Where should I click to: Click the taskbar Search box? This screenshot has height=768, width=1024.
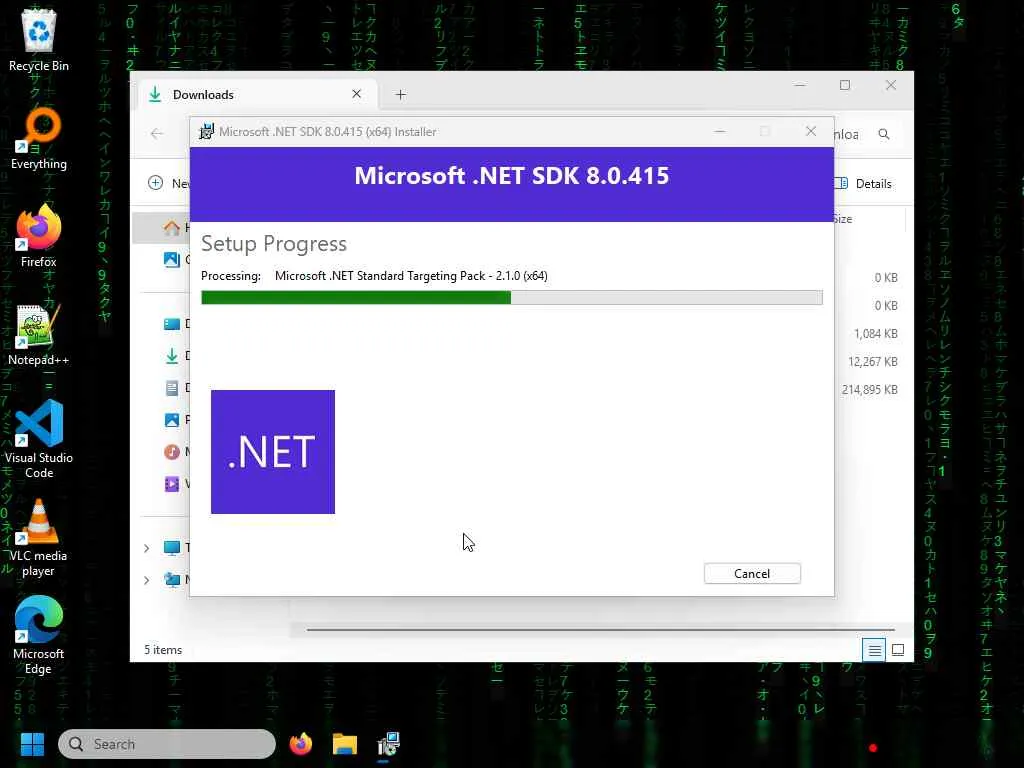click(x=167, y=744)
